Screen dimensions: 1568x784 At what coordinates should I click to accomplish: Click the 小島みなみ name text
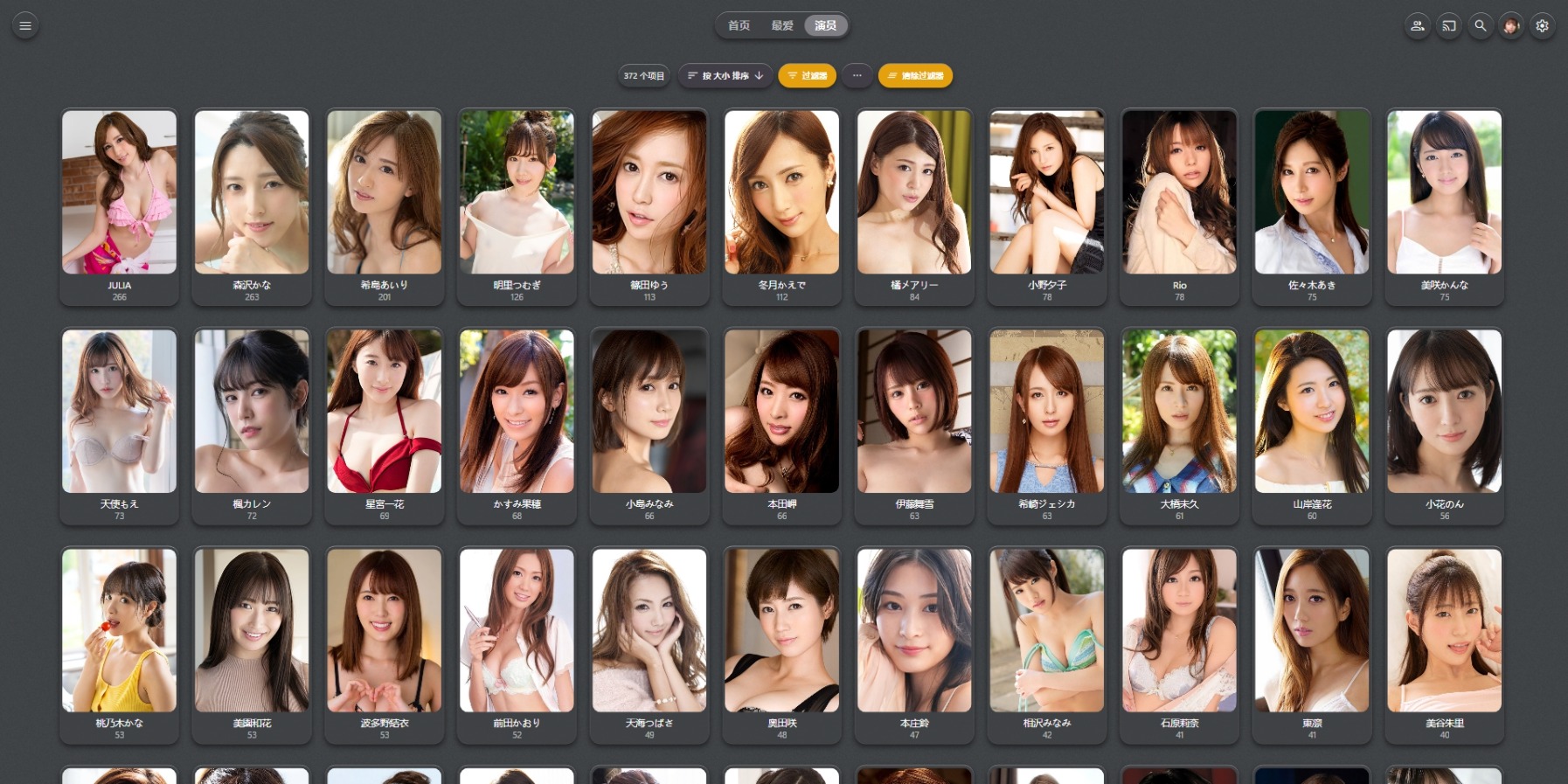[x=649, y=504]
